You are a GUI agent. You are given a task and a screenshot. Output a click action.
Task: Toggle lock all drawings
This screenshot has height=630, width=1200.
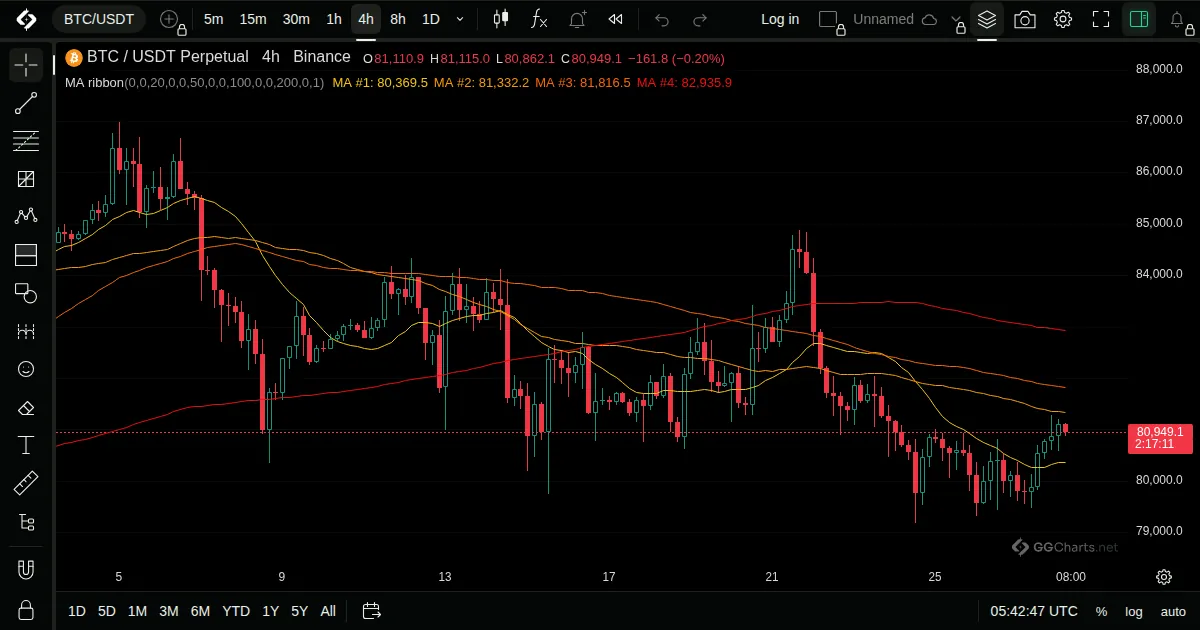tap(26, 609)
